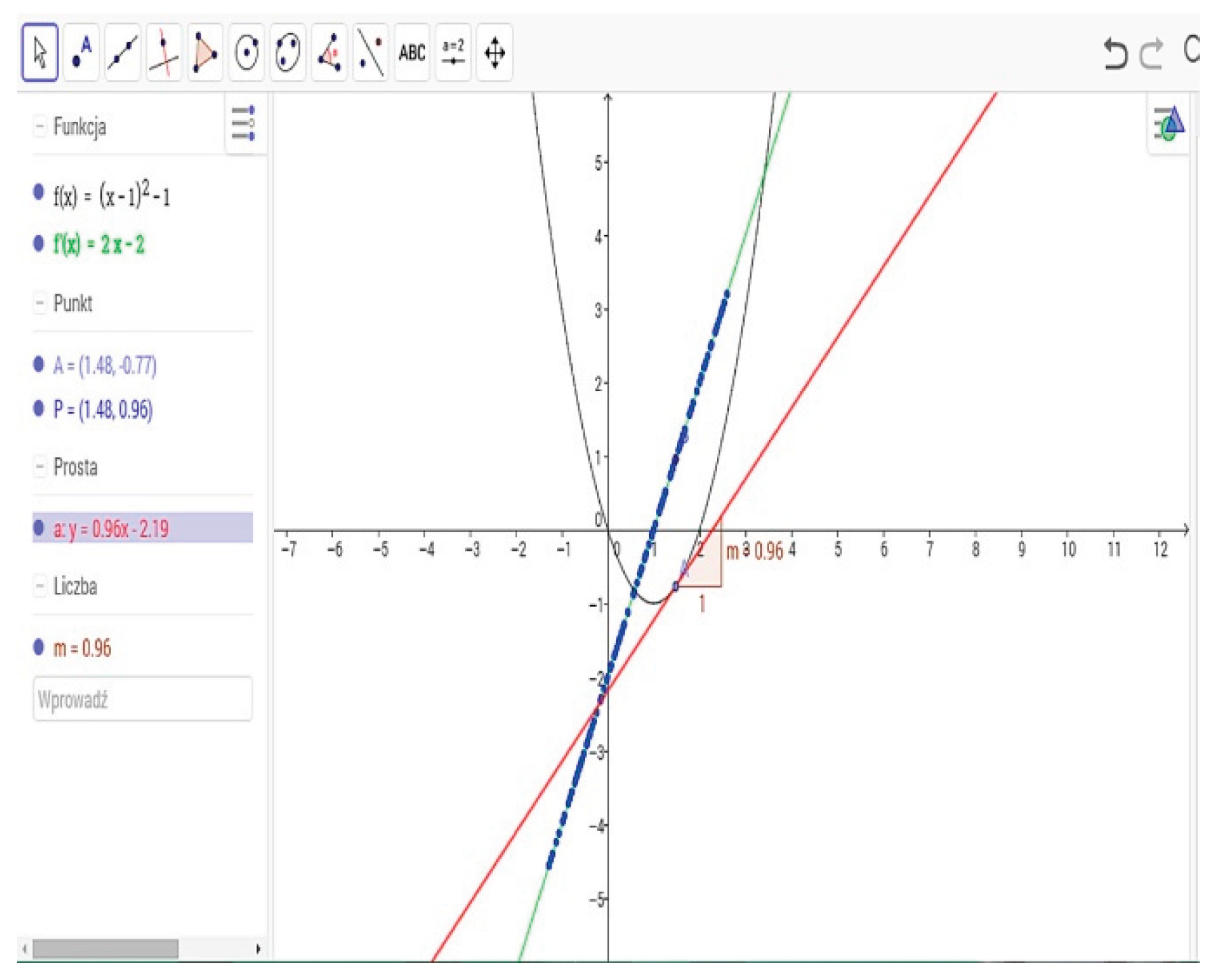
Task: Collapse the Punkt section
Action: click(39, 303)
